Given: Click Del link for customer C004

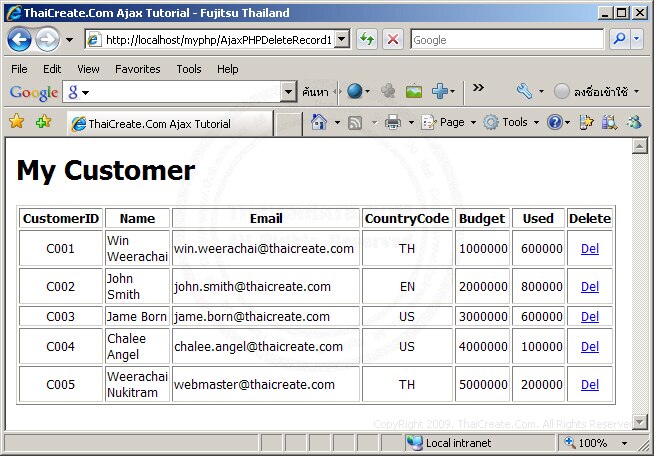Looking at the screenshot, I should [x=590, y=347].
